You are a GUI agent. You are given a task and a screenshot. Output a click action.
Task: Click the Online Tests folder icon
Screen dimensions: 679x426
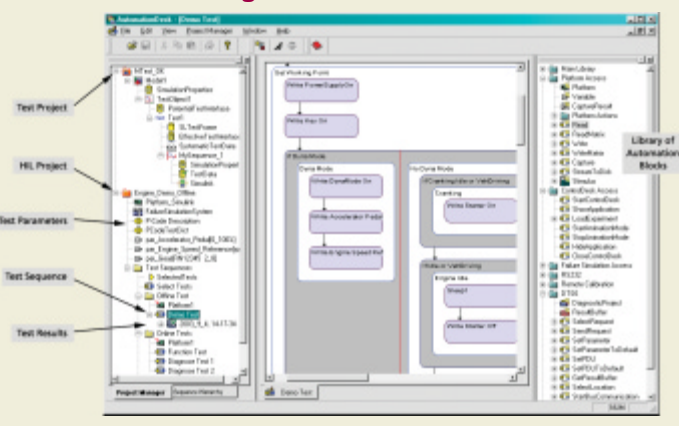coord(149,333)
